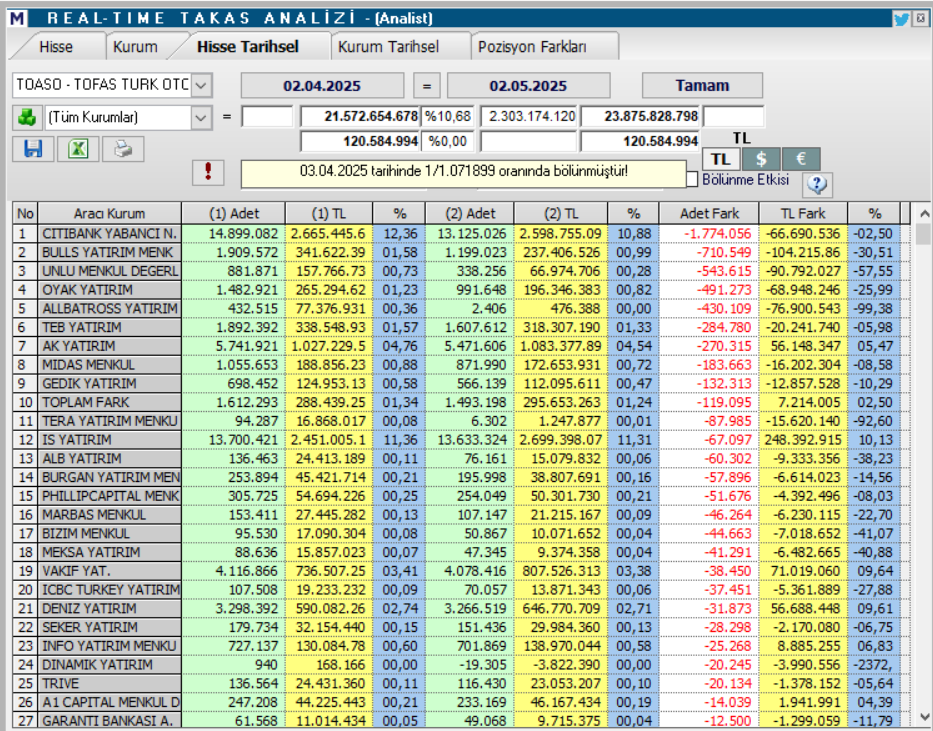This screenshot has width=933, height=731.
Task: Open Pozisyon Farkları tab
Action: pyautogui.click(x=532, y=47)
